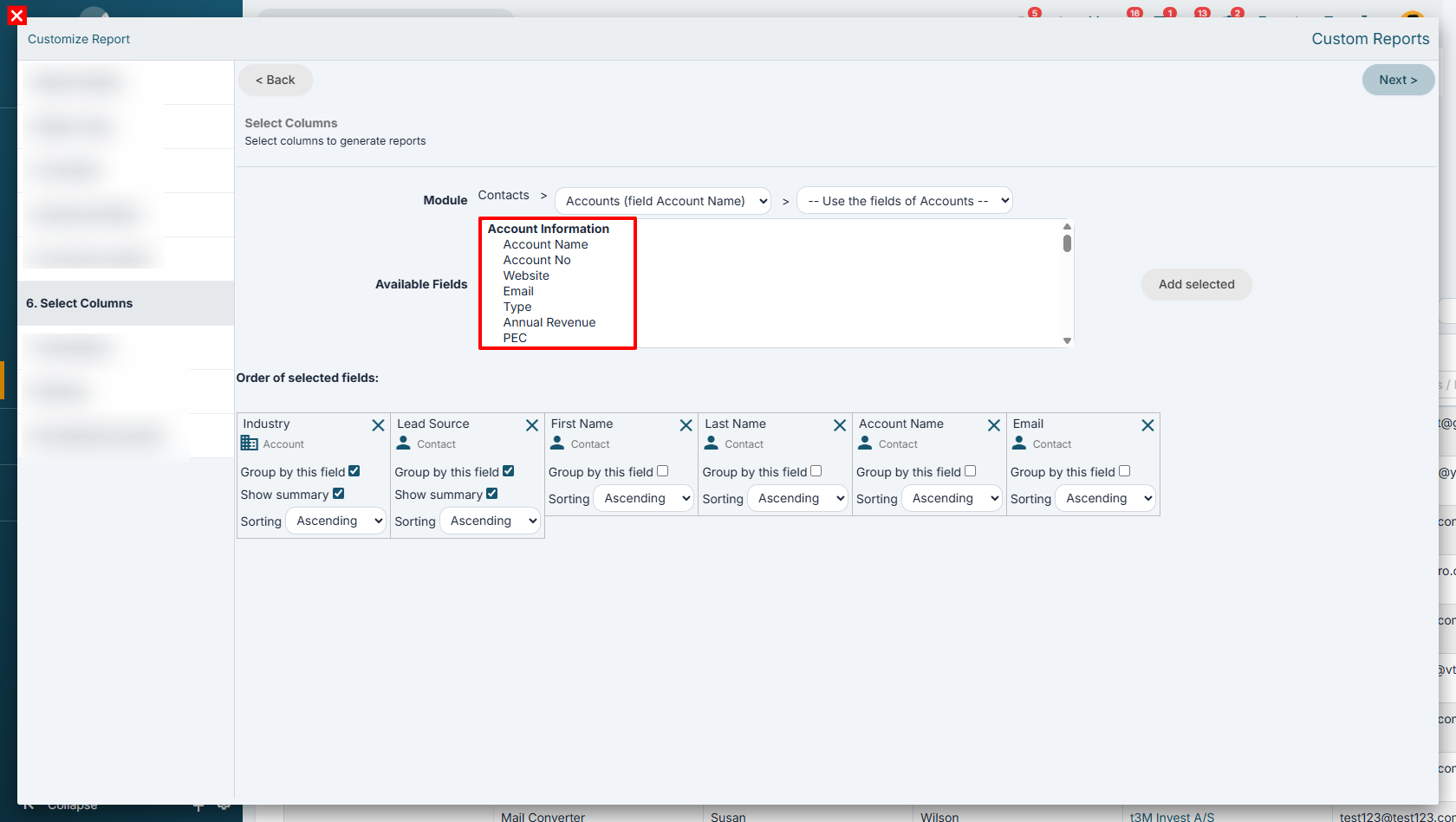Select Annual Revenue in Available Fields list
The width and height of the screenshot is (1456, 822).
pyautogui.click(x=549, y=322)
